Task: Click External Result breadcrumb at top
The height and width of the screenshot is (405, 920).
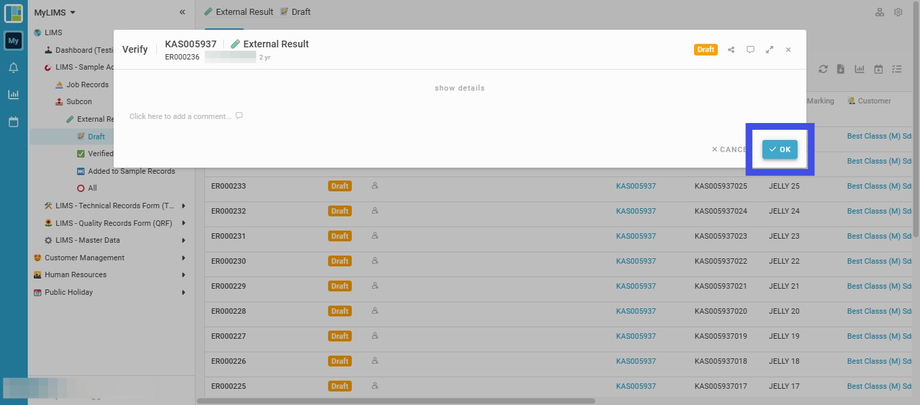Action: pyautogui.click(x=239, y=12)
